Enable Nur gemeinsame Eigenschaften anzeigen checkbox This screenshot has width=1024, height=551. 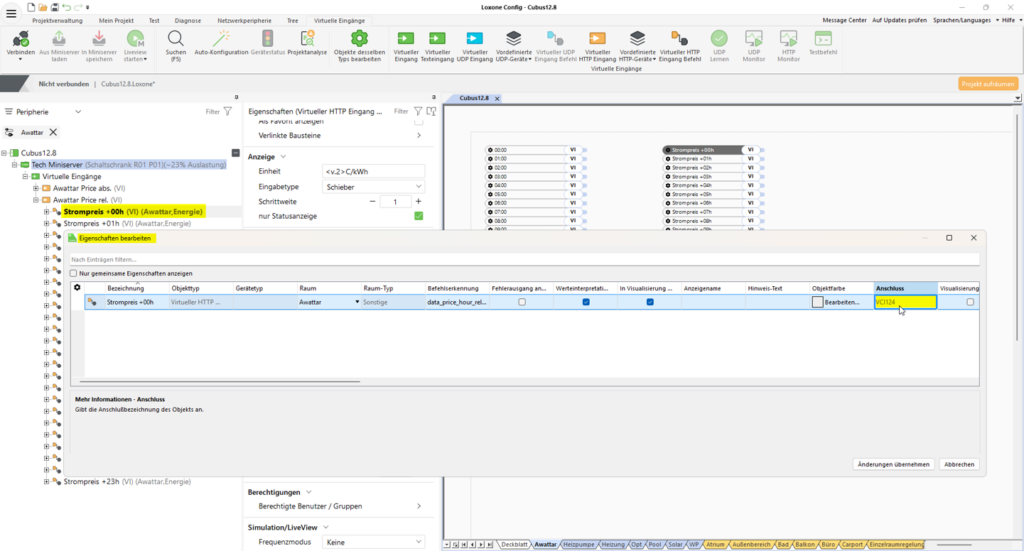click(73, 273)
